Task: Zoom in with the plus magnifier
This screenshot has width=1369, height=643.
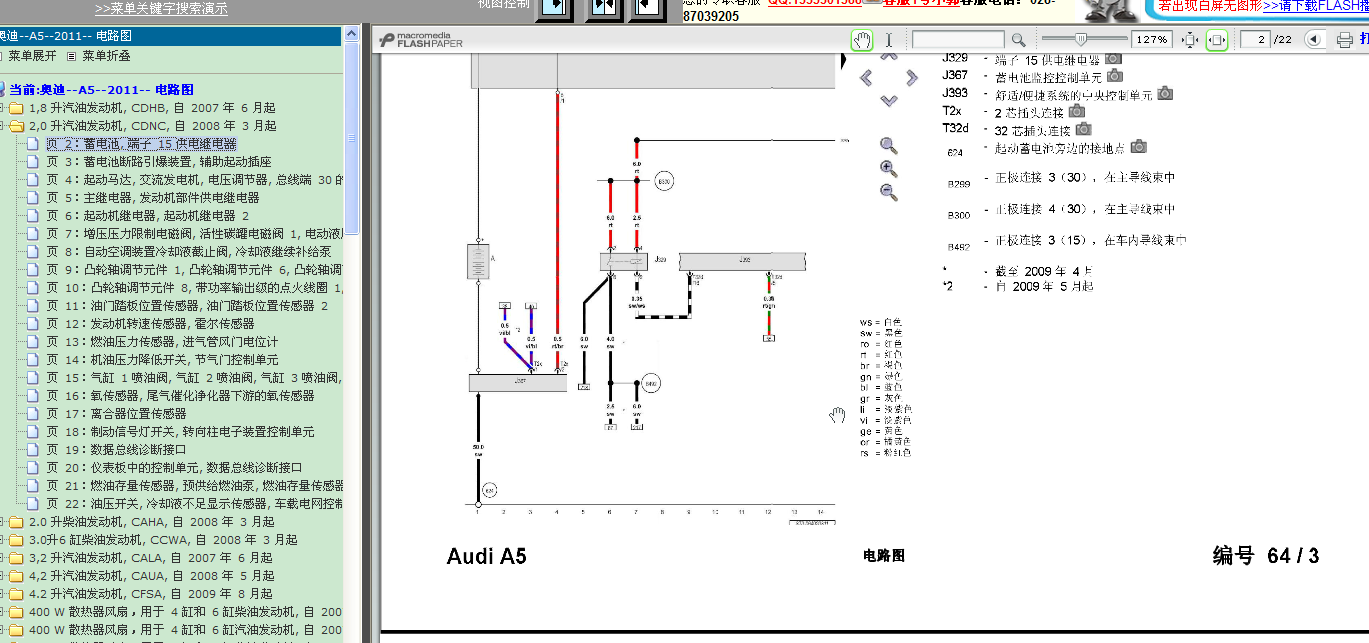Action: pos(888,169)
